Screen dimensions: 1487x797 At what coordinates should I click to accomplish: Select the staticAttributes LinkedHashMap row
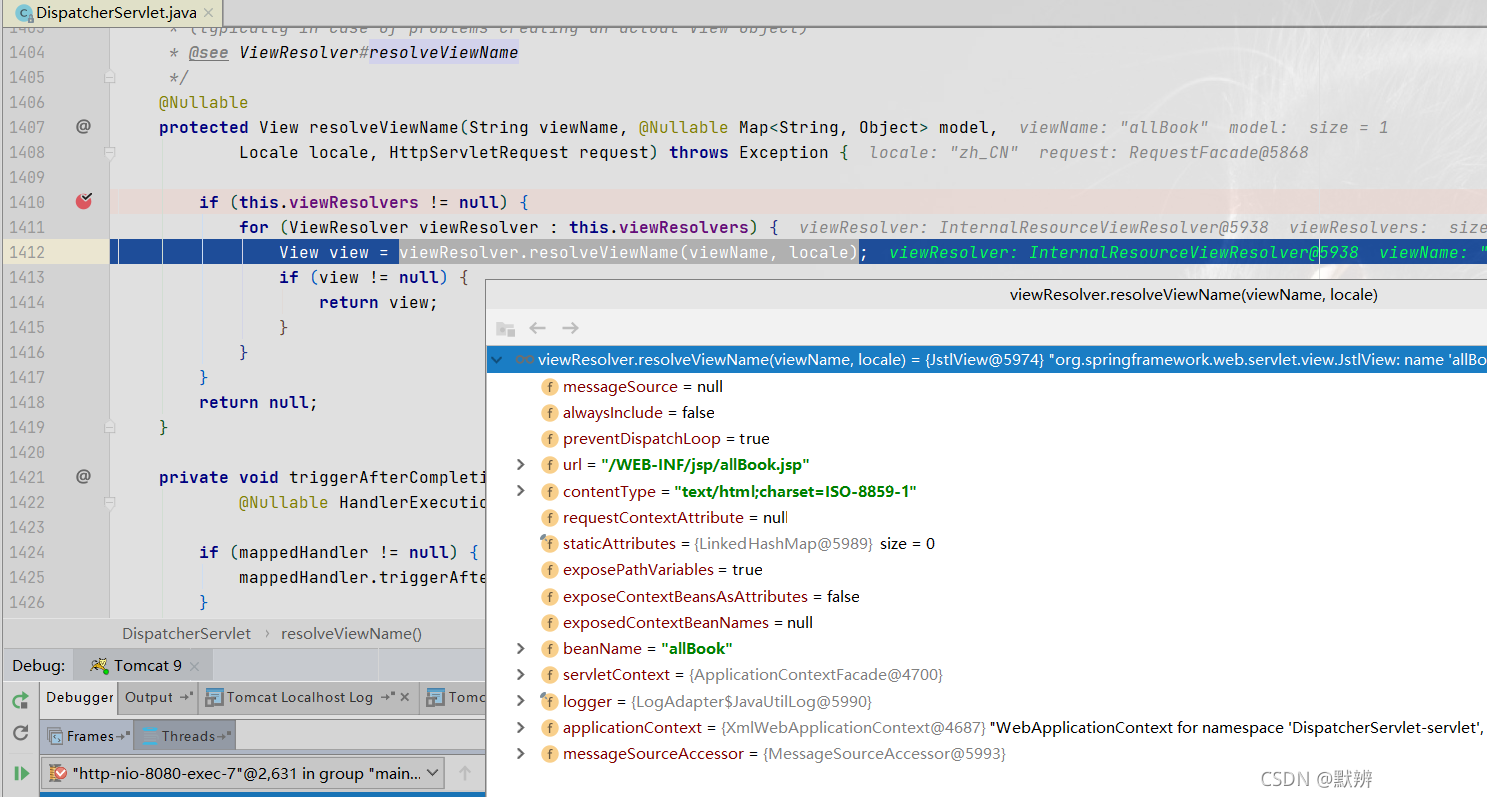click(x=987, y=544)
